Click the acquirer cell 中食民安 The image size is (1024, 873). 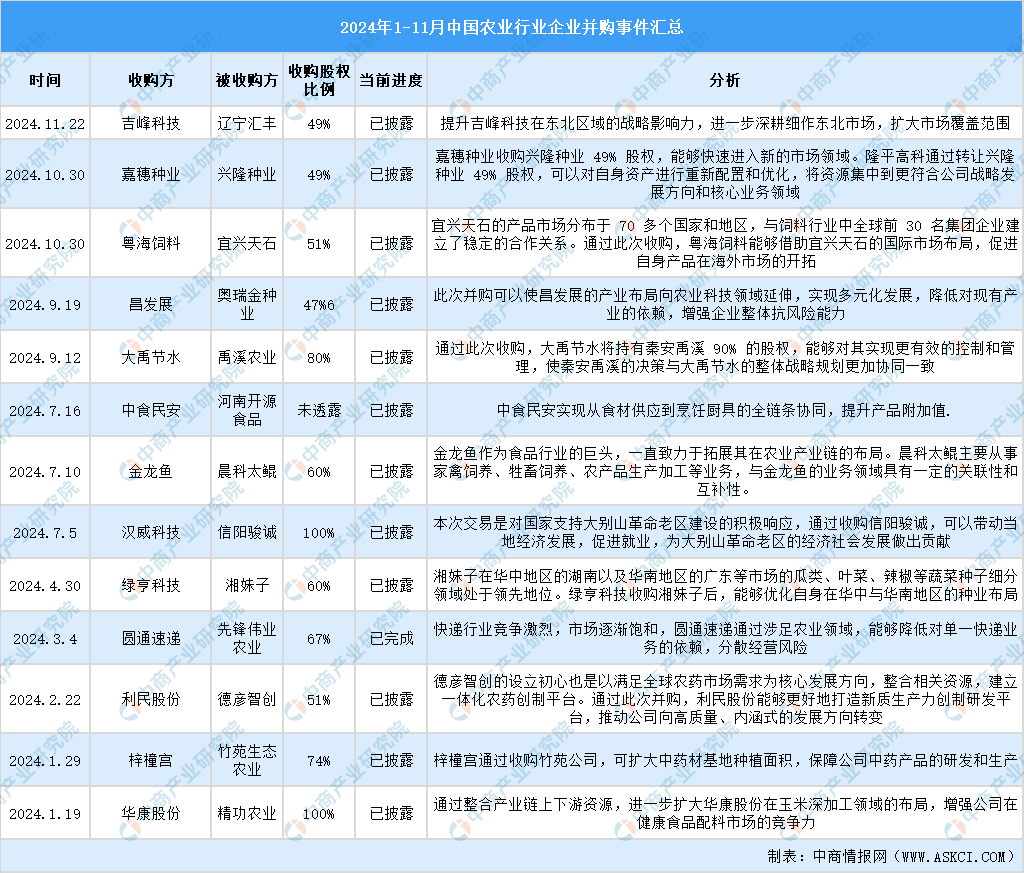pyautogui.click(x=151, y=410)
